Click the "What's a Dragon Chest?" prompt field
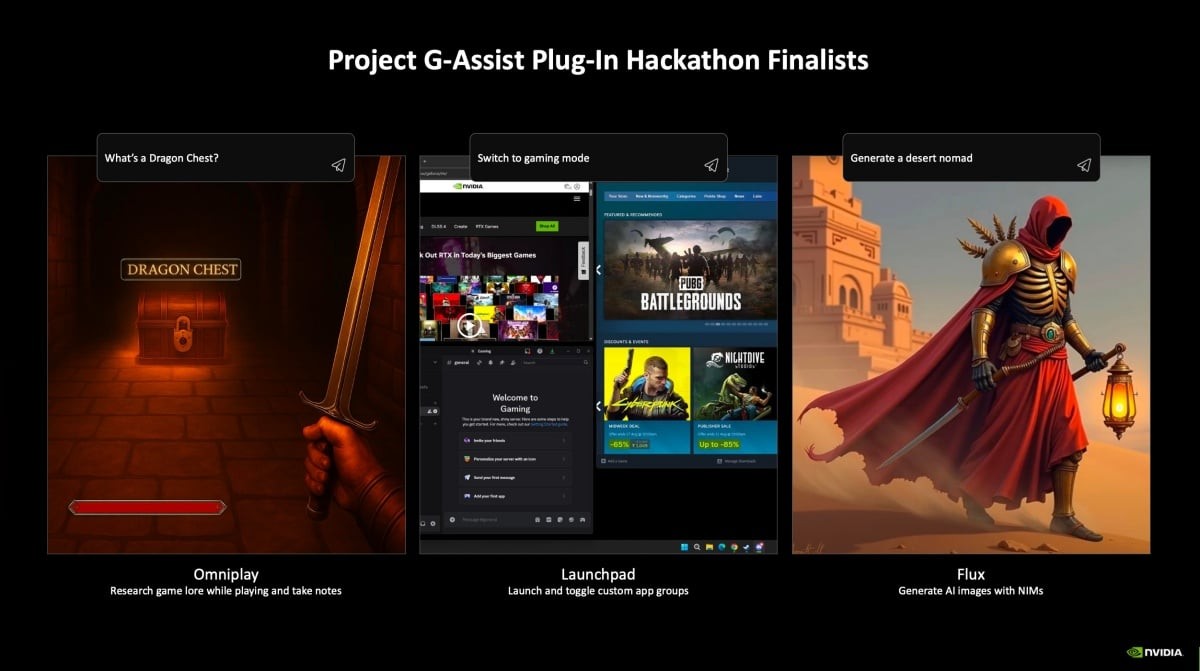The width and height of the screenshot is (1200, 671). click(226, 158)
